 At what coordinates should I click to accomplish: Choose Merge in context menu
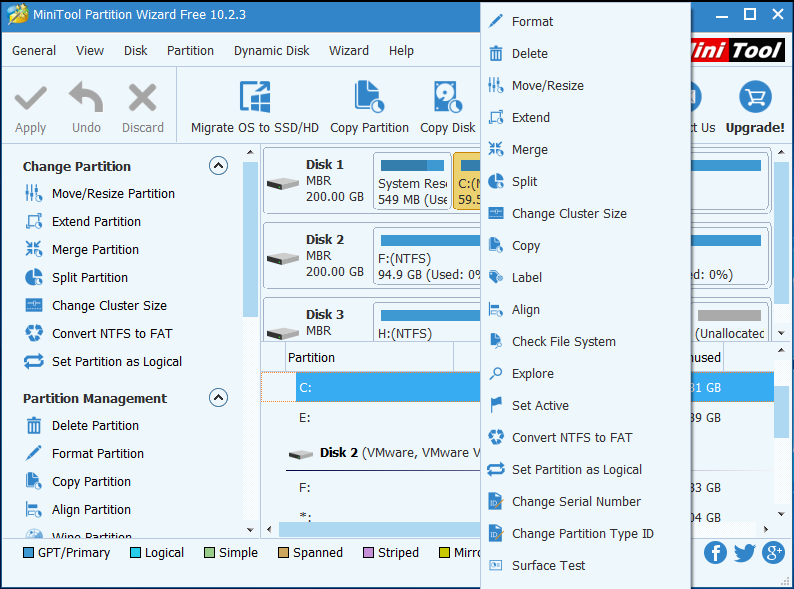coord(585,149)
